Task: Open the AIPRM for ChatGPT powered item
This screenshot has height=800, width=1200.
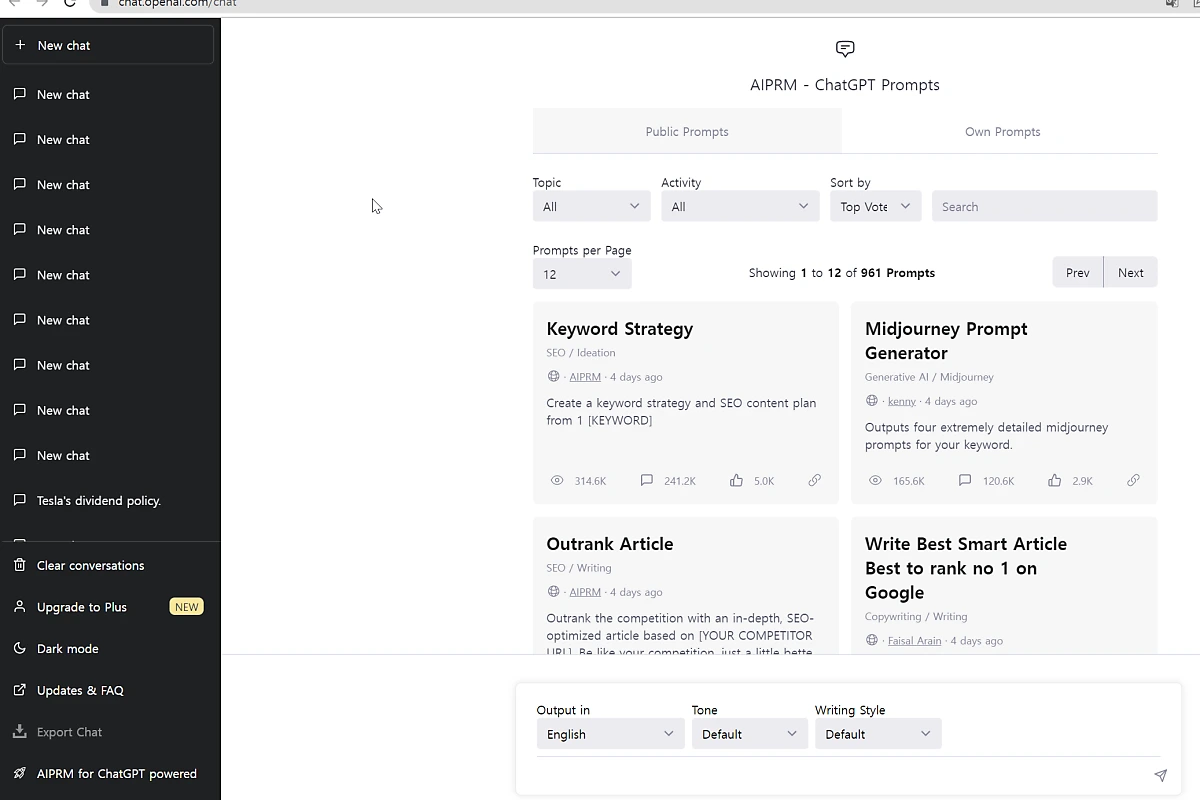Action: click(x=110, y=773)
